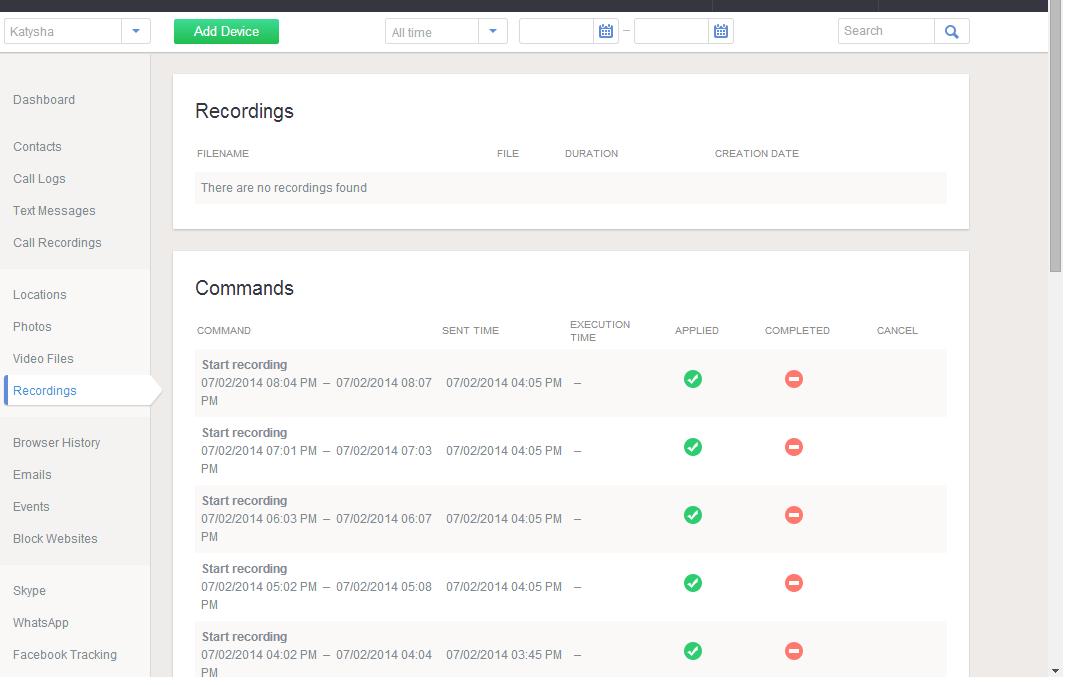Click red completed icon for 07:01 PM recording
Image resolution: width=1066 pixels, height=685 pixels.
coord(794,447)
